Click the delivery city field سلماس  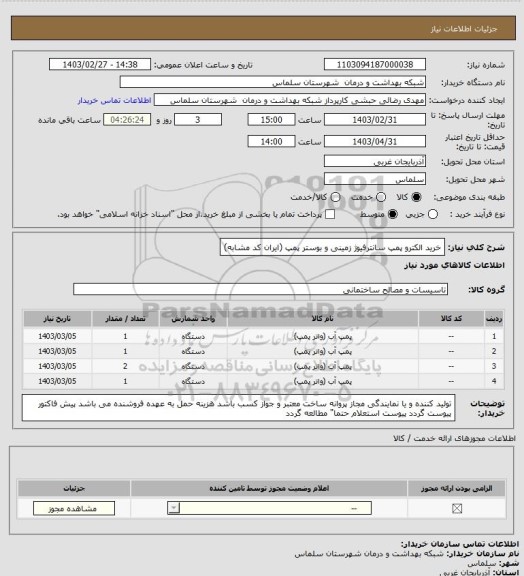(375, 179)
